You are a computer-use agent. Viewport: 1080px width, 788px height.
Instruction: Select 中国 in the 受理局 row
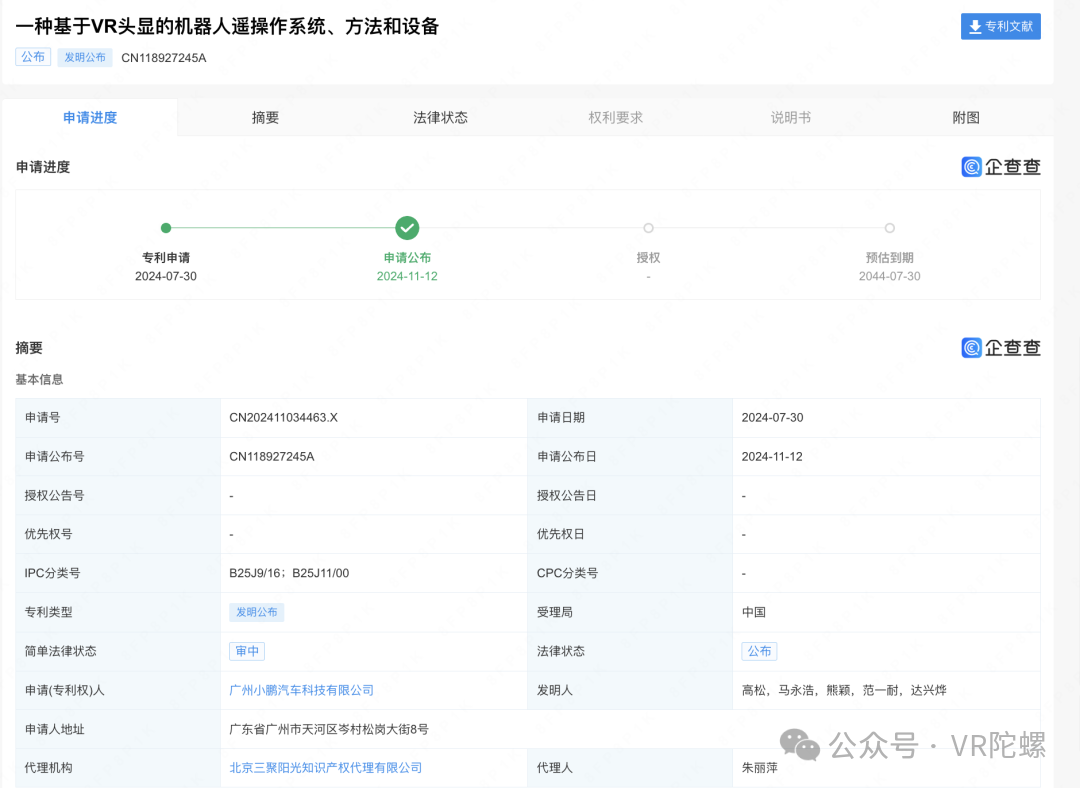(754, 612)
